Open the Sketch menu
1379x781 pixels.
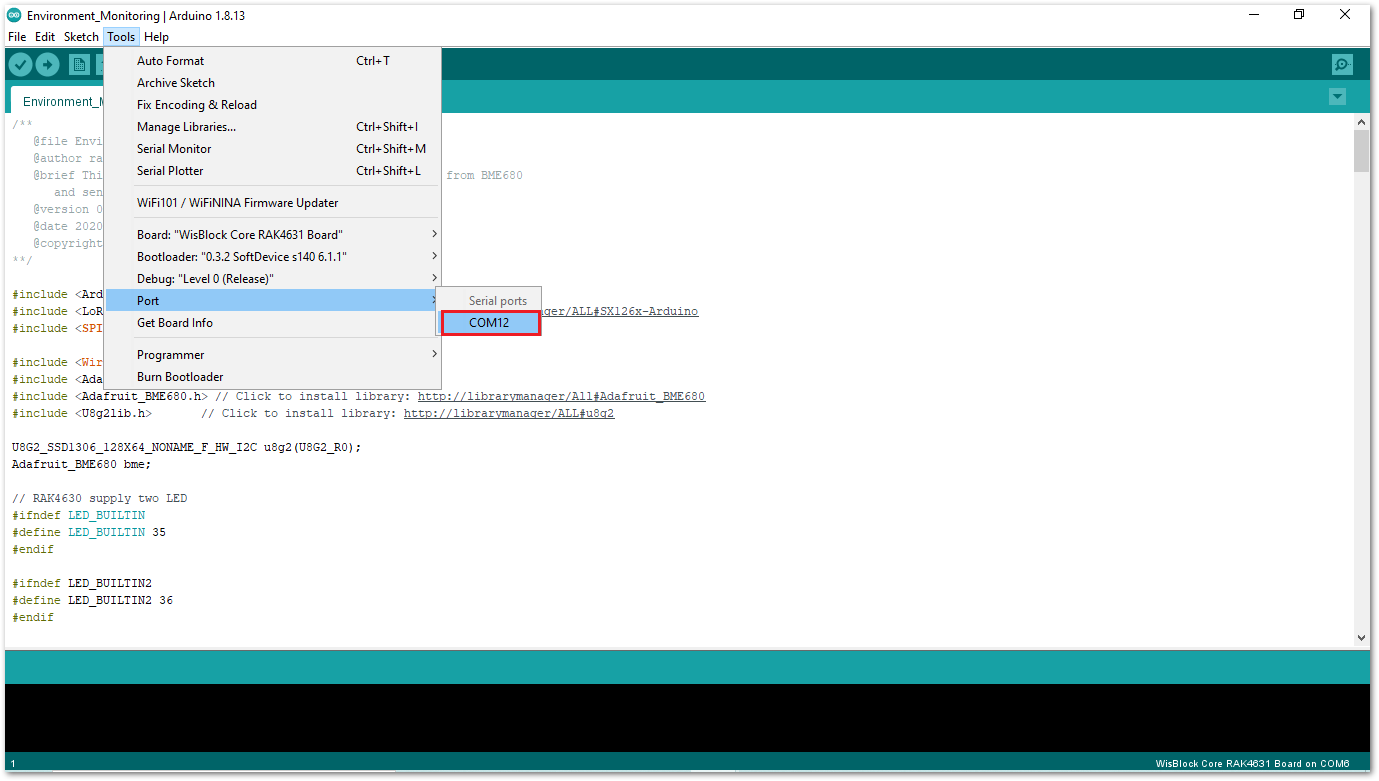click(80, 36)
